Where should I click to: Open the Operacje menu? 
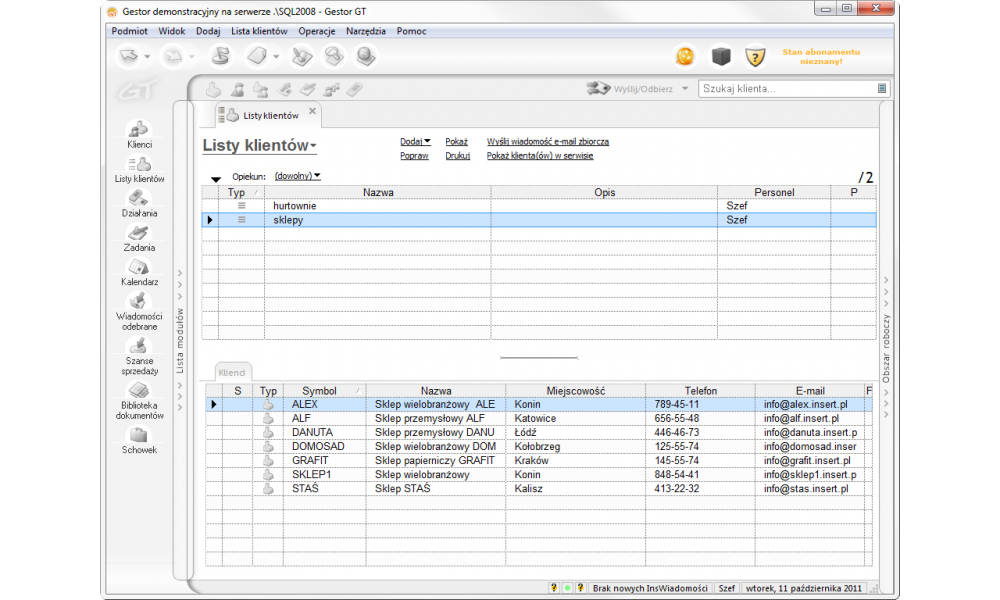click(316, 31)
